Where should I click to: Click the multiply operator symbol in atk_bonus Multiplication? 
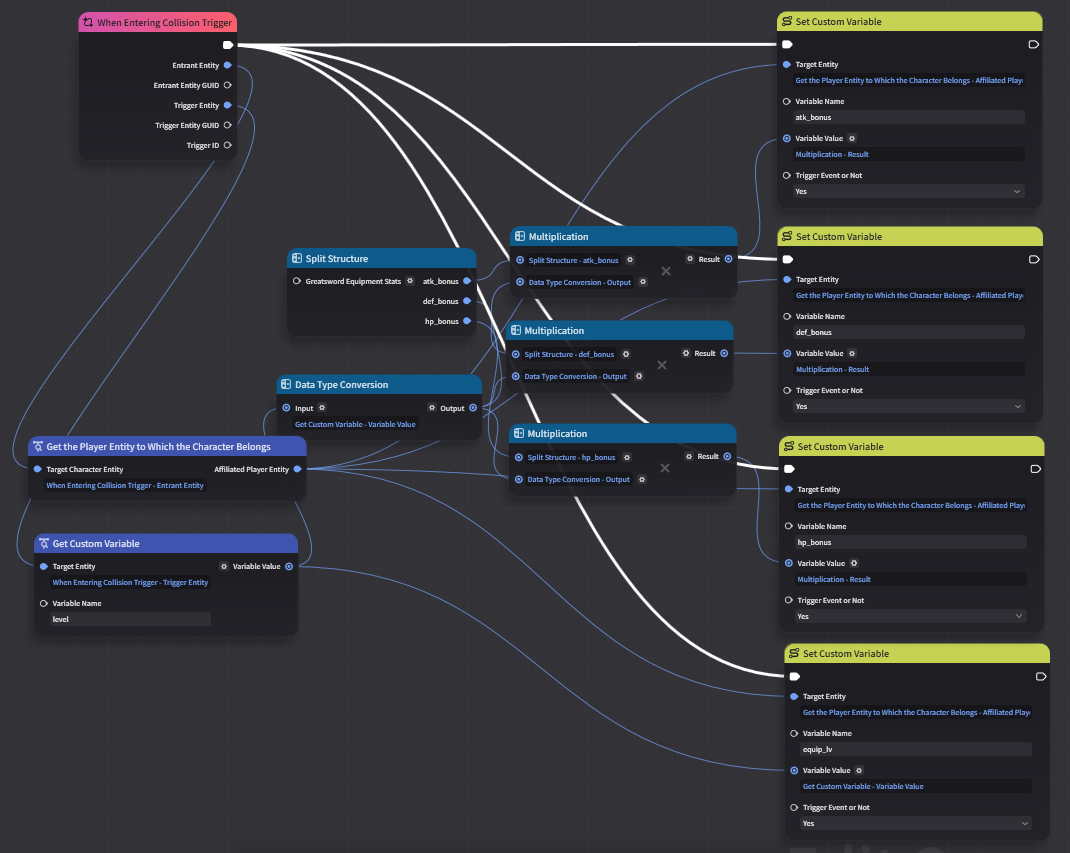(666, 271)
